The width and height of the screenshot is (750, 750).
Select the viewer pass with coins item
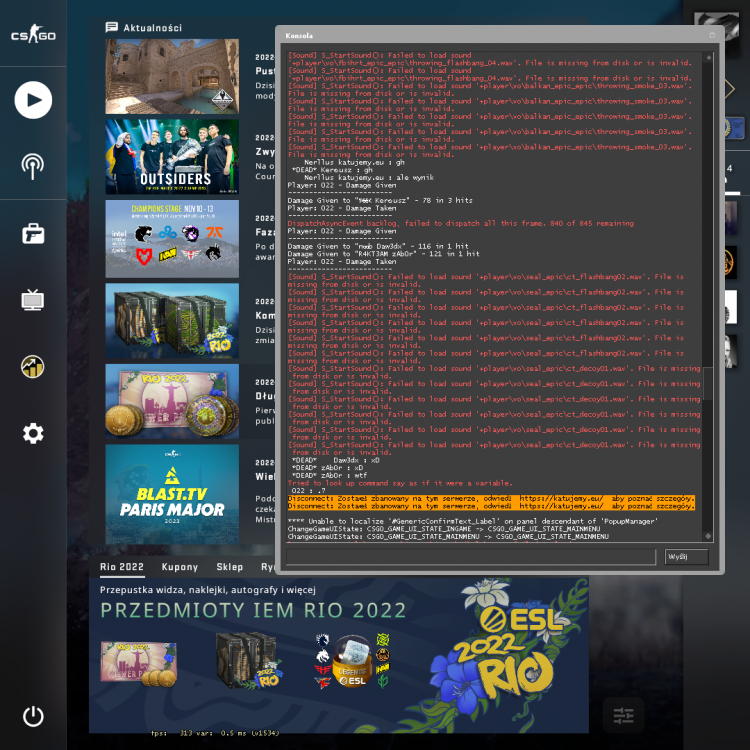pos(139,663)
